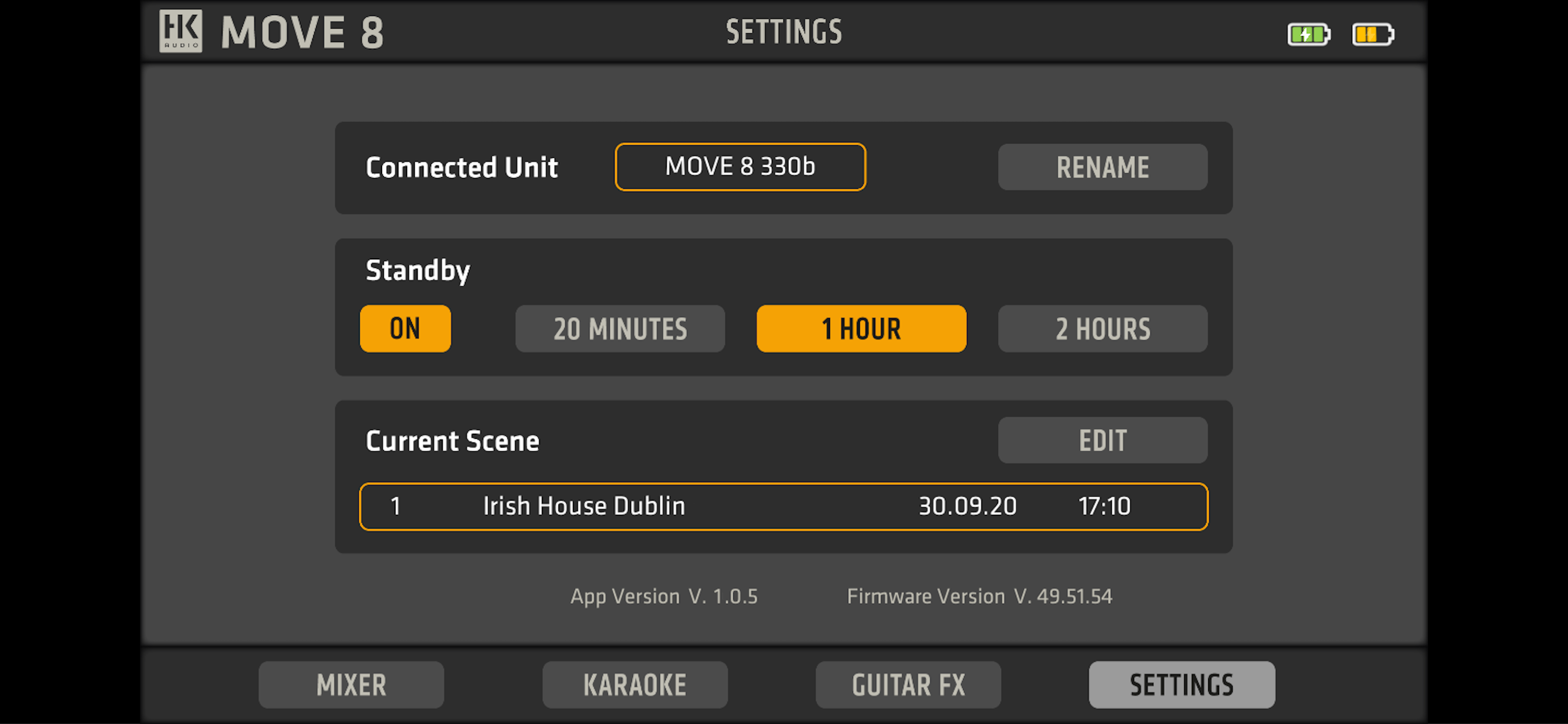The height and width of the screenshot is (724, 1568).
Task: Tap the green charging battery icon
Action: [1308, 34]
